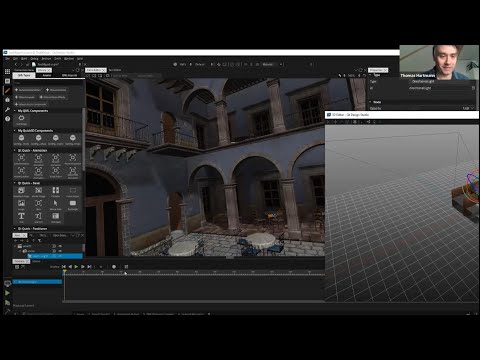Viewport: 480px width, 360px height.
Task: Select the single My QML Components item
Action: pos(21,119)
